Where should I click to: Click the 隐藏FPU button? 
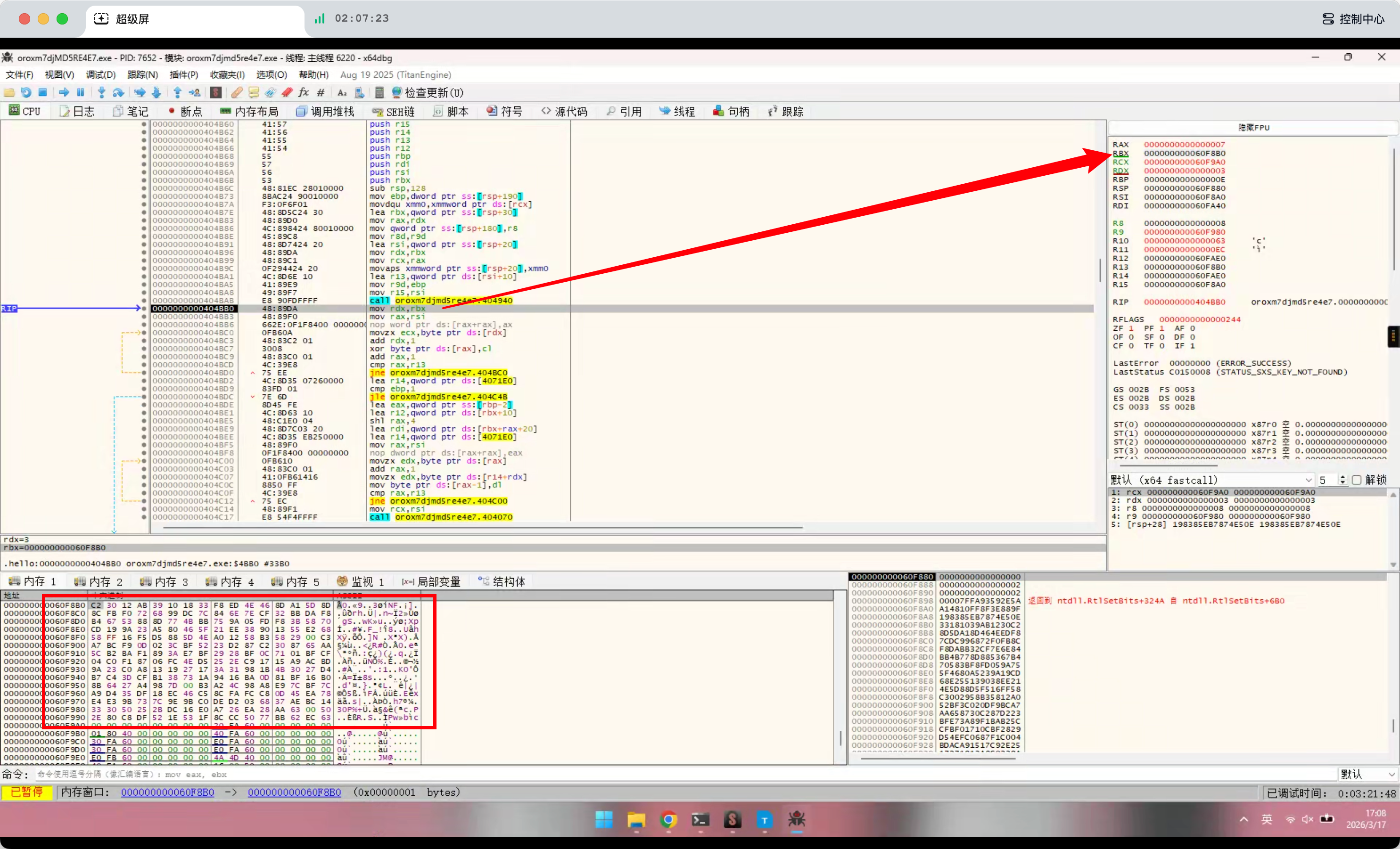tap(1253, 128)
